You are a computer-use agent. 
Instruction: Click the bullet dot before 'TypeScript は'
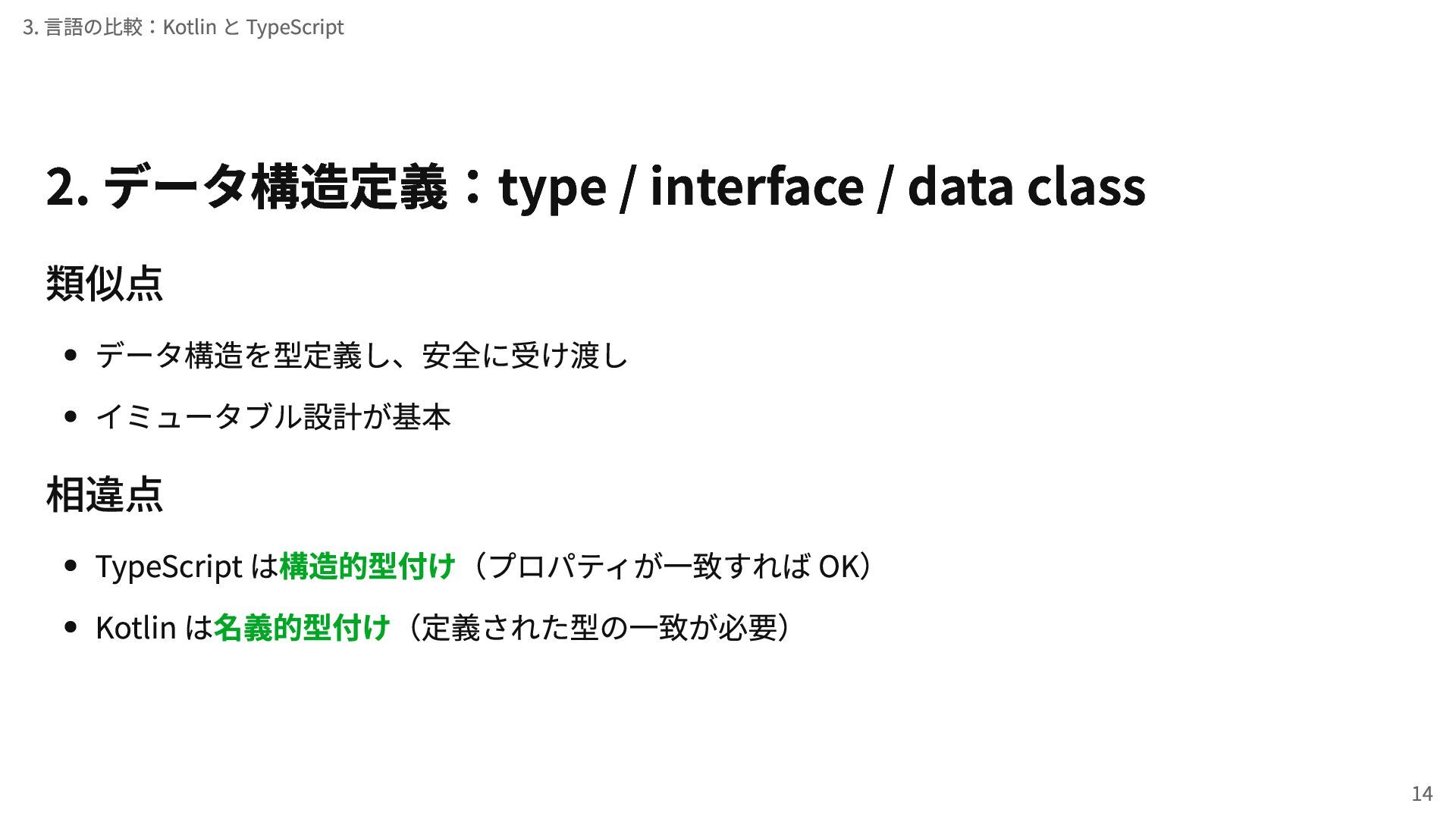(x=71, y=566)
